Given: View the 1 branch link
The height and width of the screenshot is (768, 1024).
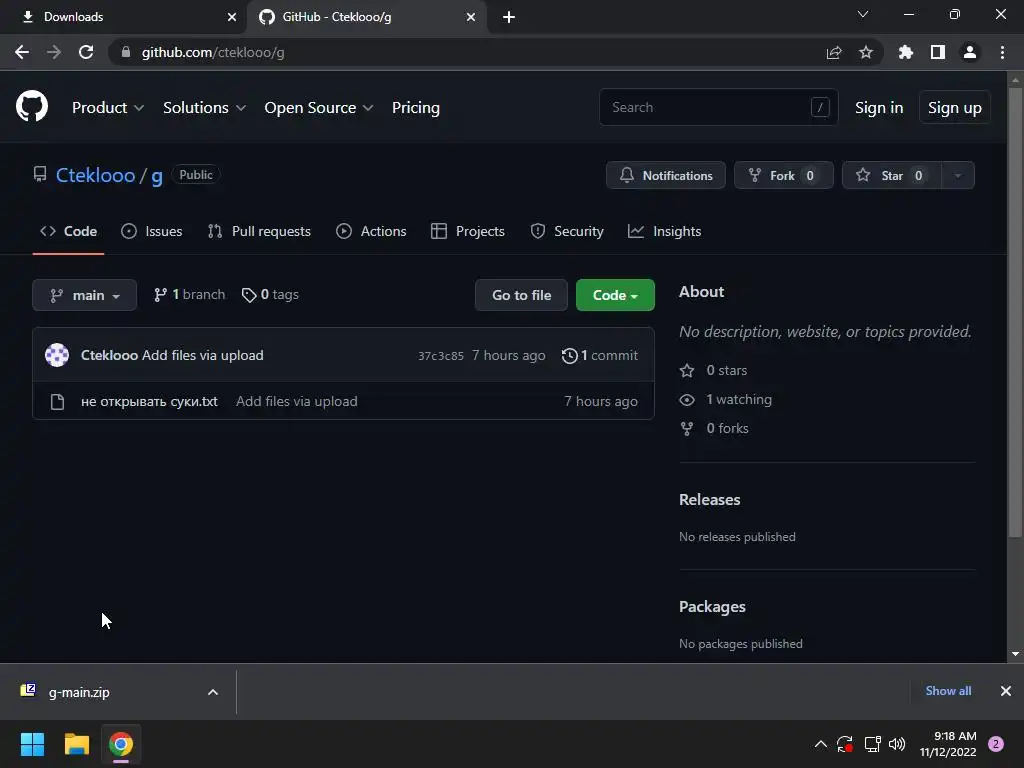Looking at the screenshot, I should click(189, 295).
